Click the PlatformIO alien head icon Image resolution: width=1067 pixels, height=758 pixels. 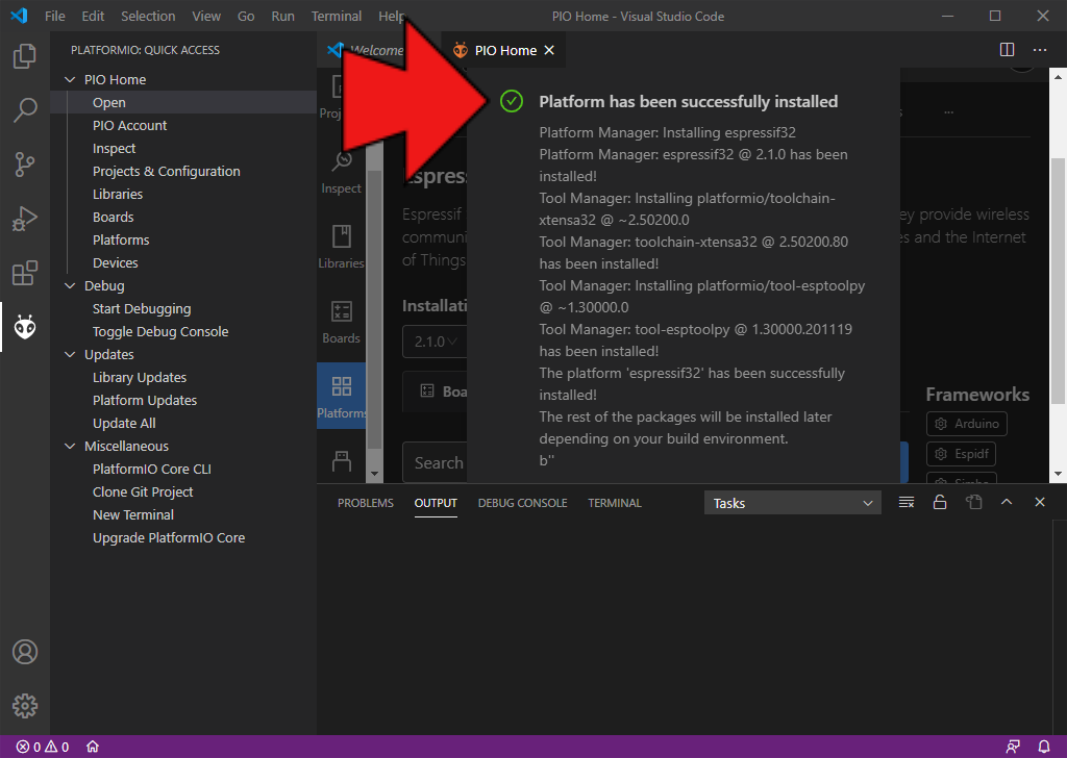(25, 326)
